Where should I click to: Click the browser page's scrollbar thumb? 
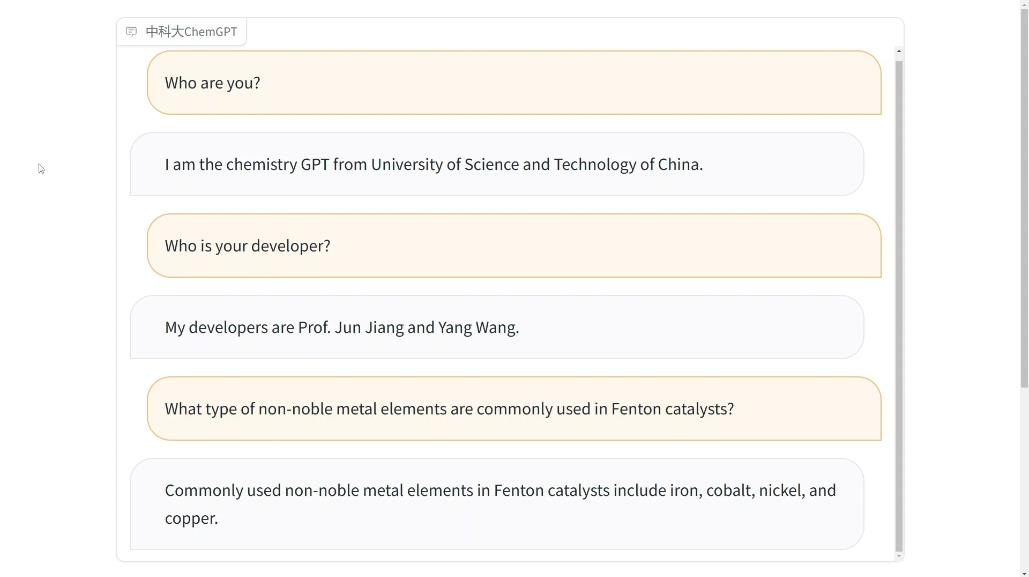tap(1024, 198)
